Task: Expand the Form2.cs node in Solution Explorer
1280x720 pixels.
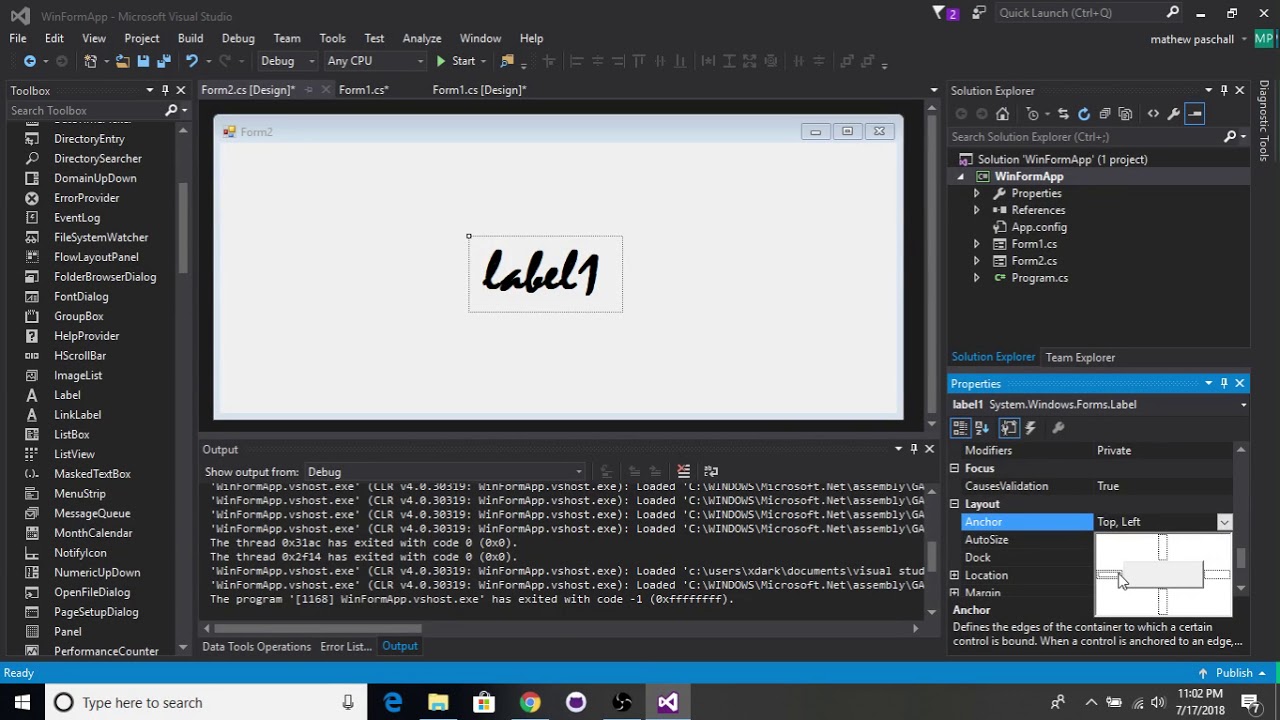Action: (x=976, y=261)
